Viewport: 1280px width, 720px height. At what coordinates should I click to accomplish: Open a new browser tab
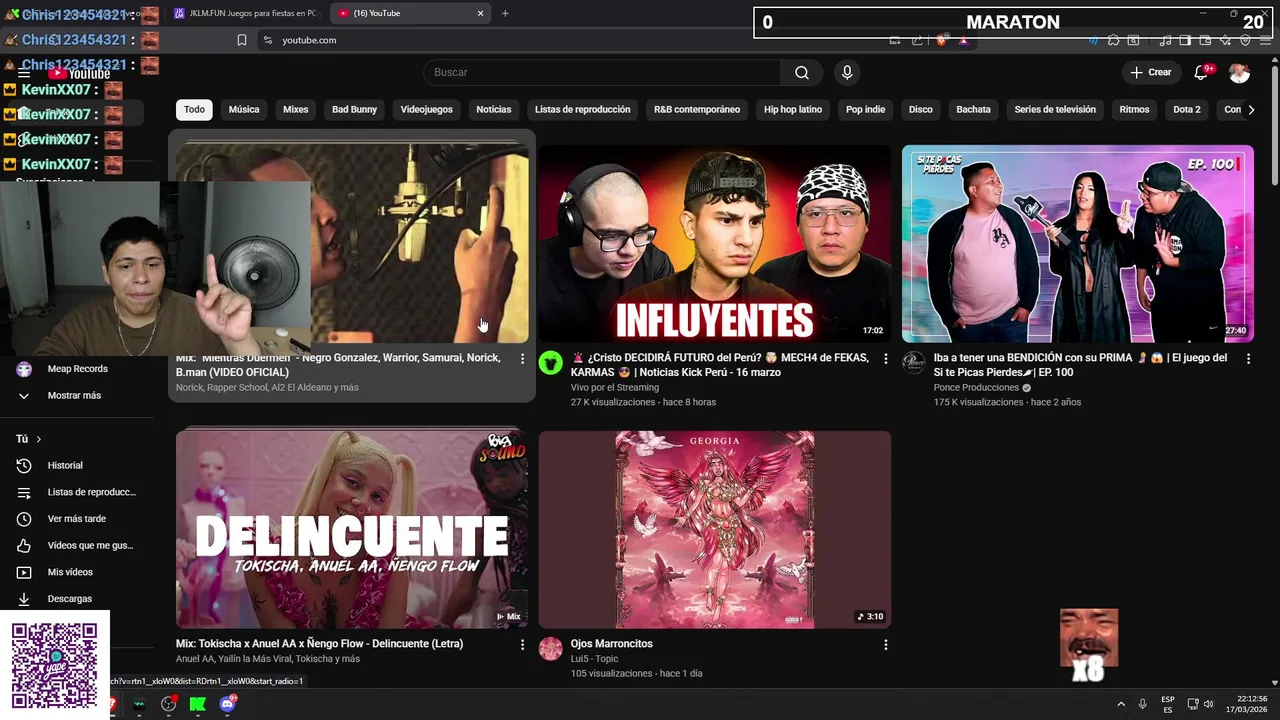click(505, 13)
